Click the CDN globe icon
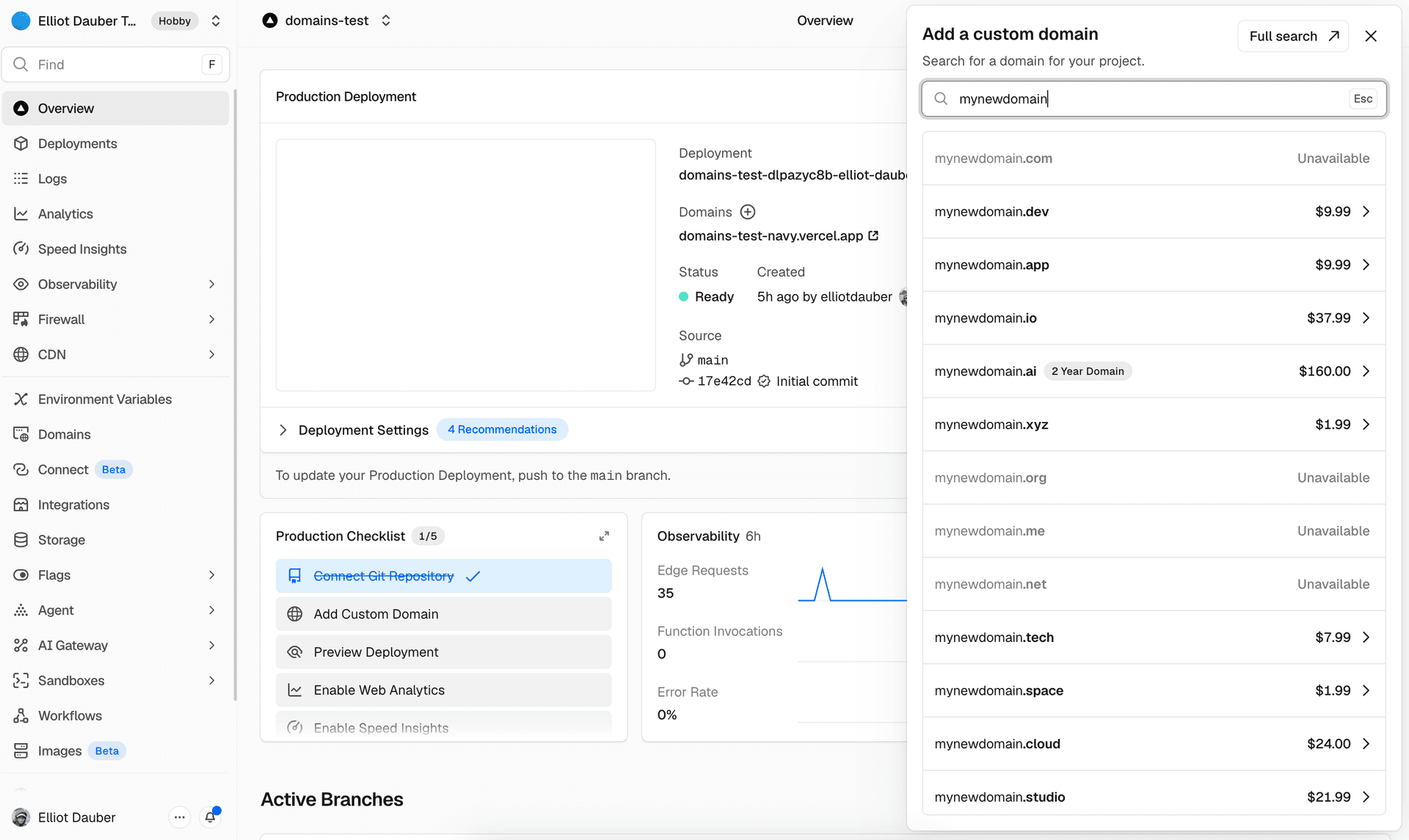Viewport: 1409px width, 840px height. [x=21, y=355]
